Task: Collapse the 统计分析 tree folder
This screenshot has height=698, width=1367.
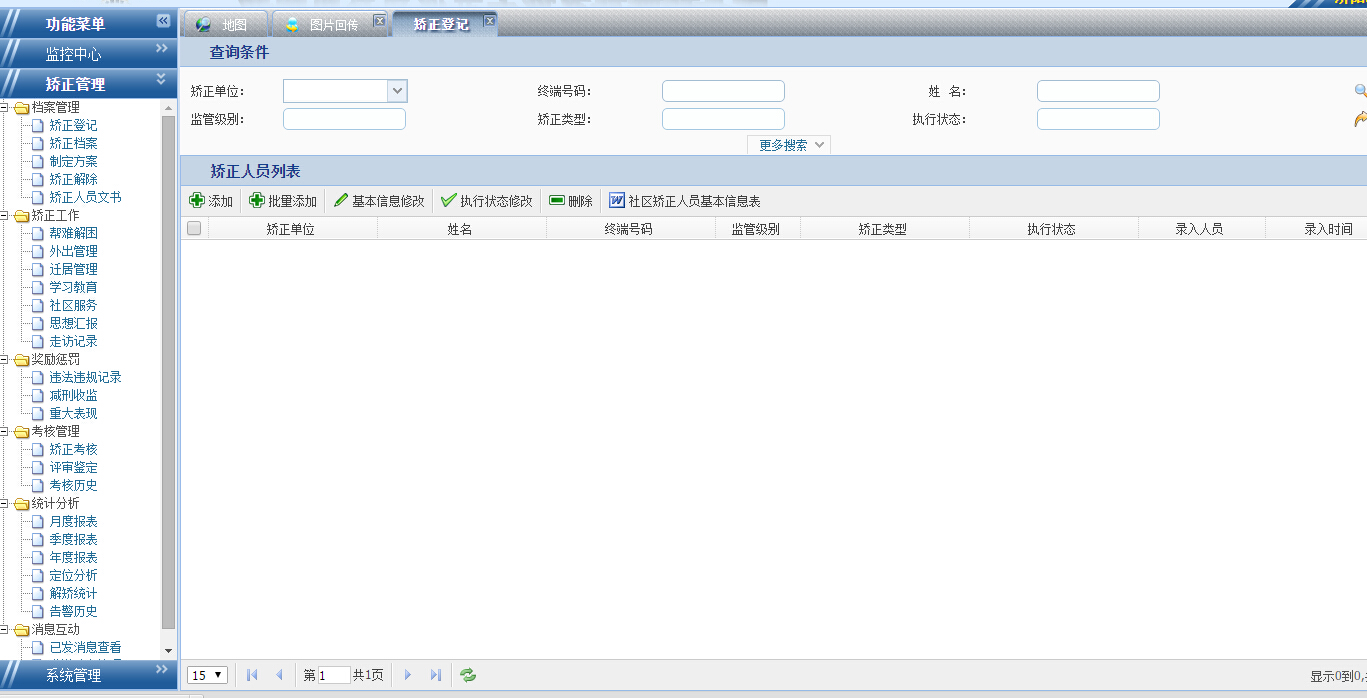Action: pyautogui.click(x=5, y=503)
